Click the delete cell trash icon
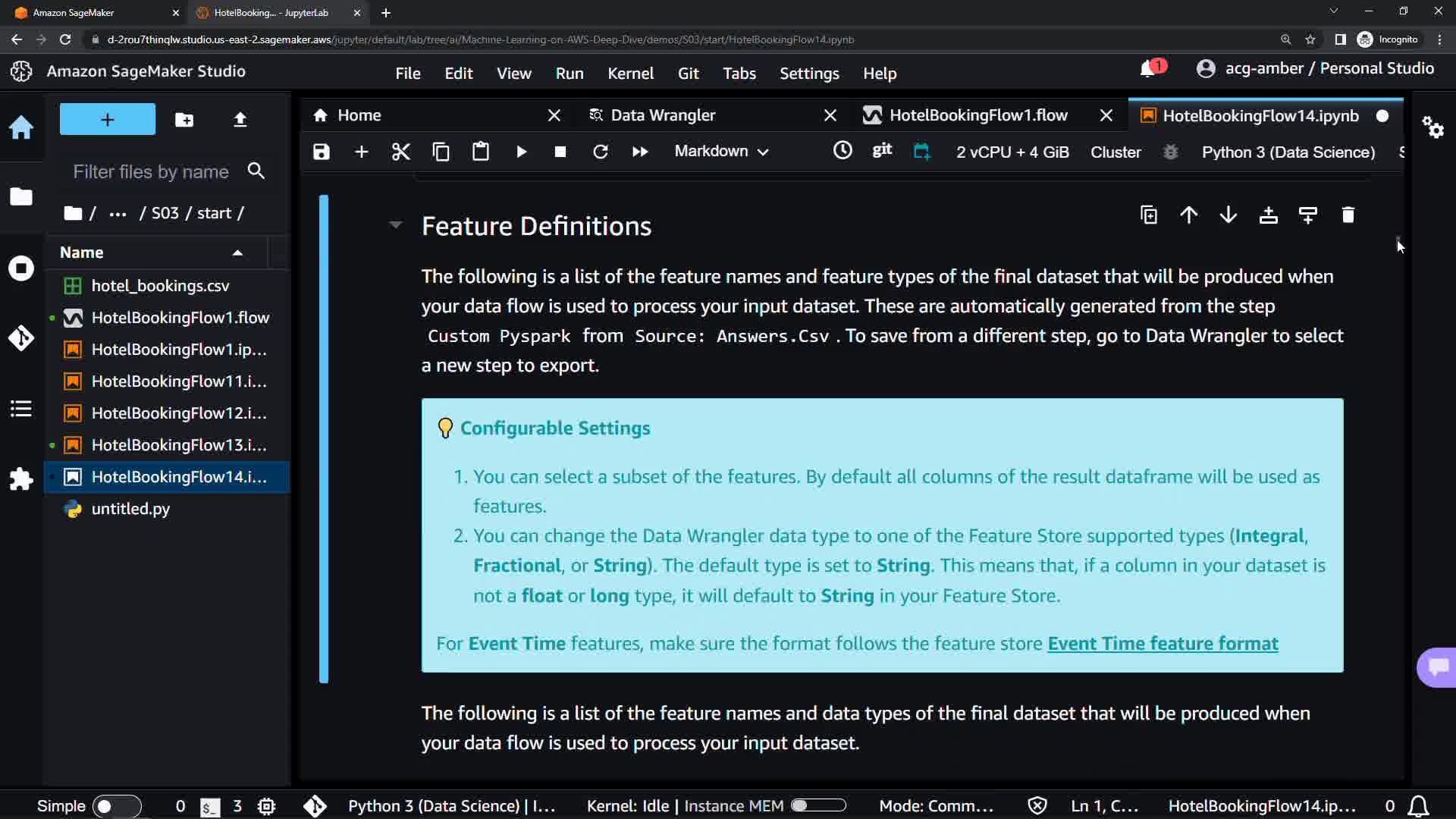The width and height of the screenshot is (1456, 819). 1348,215
